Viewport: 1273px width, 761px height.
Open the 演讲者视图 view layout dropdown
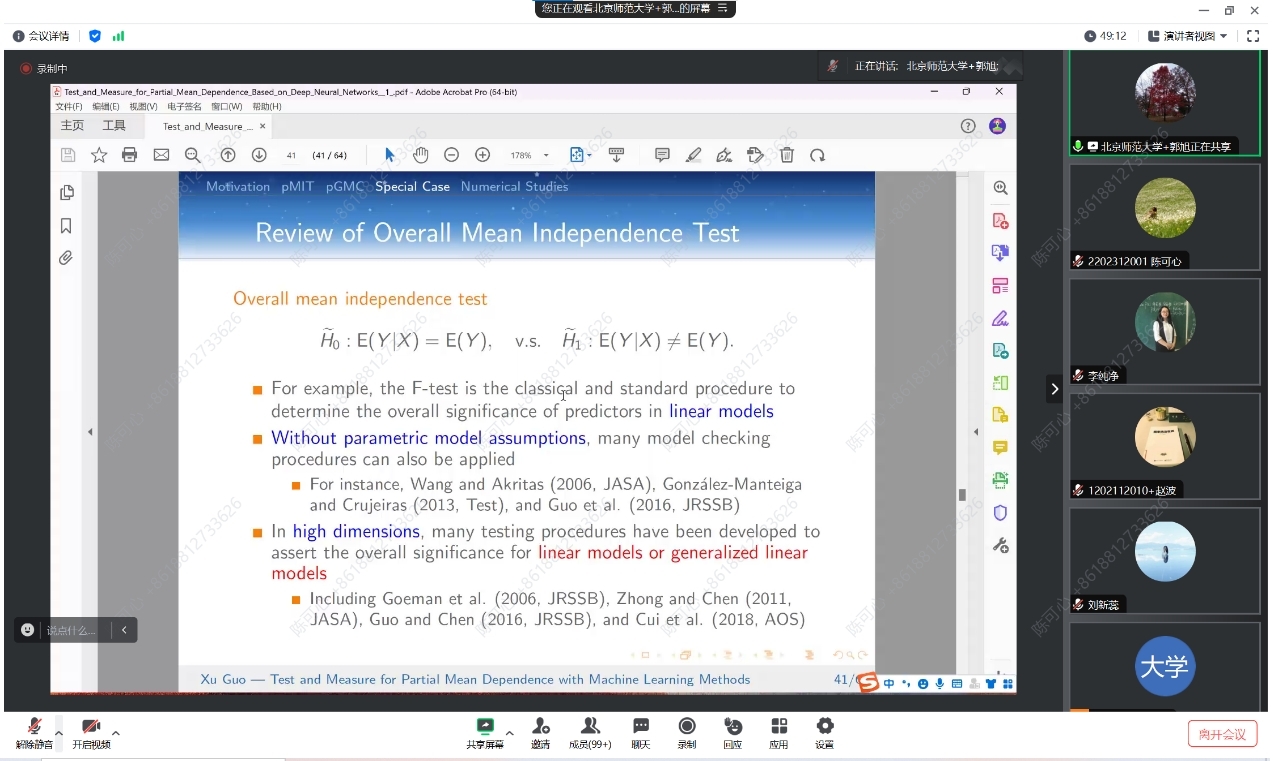[x=1188, y=36]
